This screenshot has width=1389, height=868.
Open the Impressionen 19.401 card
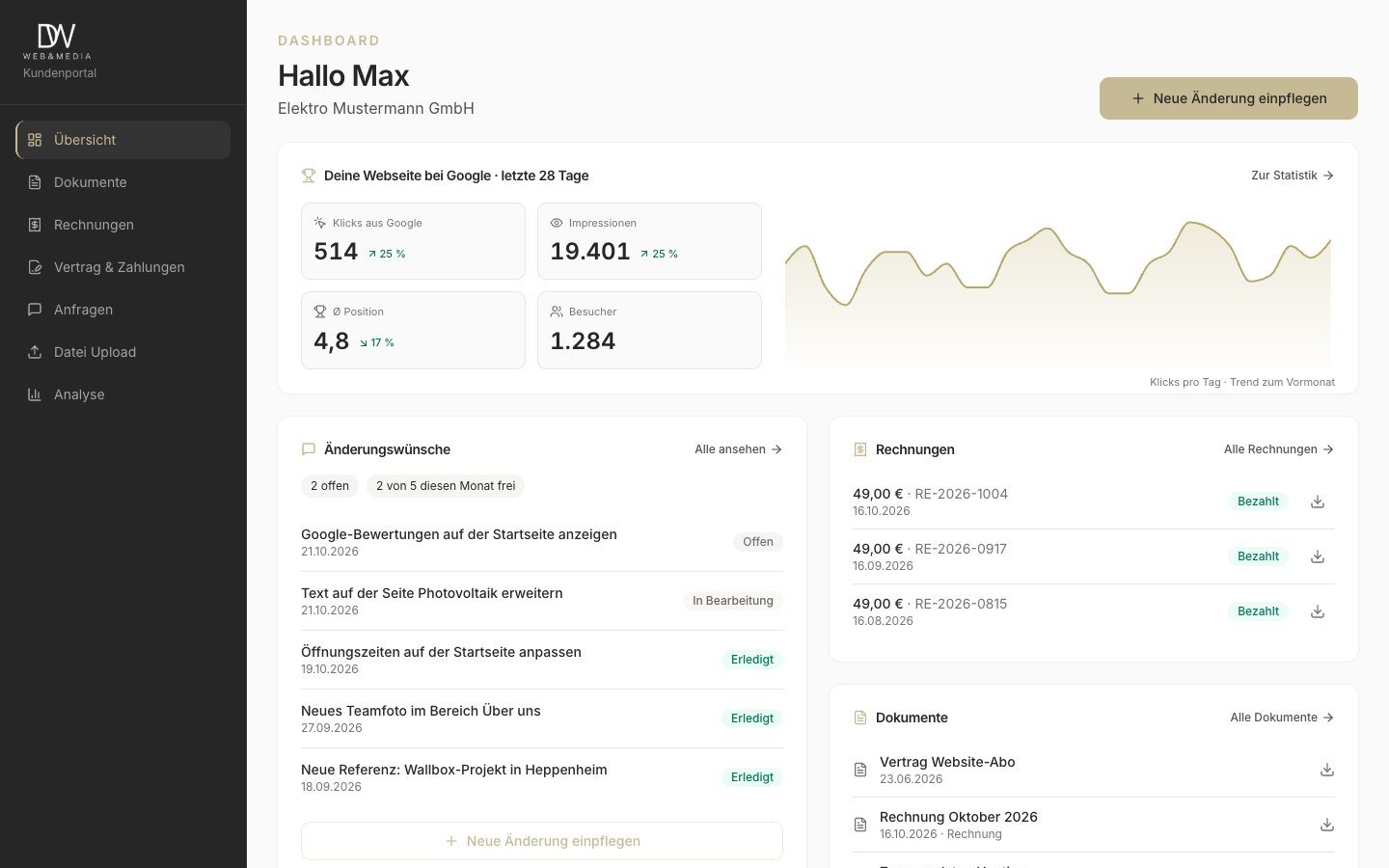[x=649, y=241]
